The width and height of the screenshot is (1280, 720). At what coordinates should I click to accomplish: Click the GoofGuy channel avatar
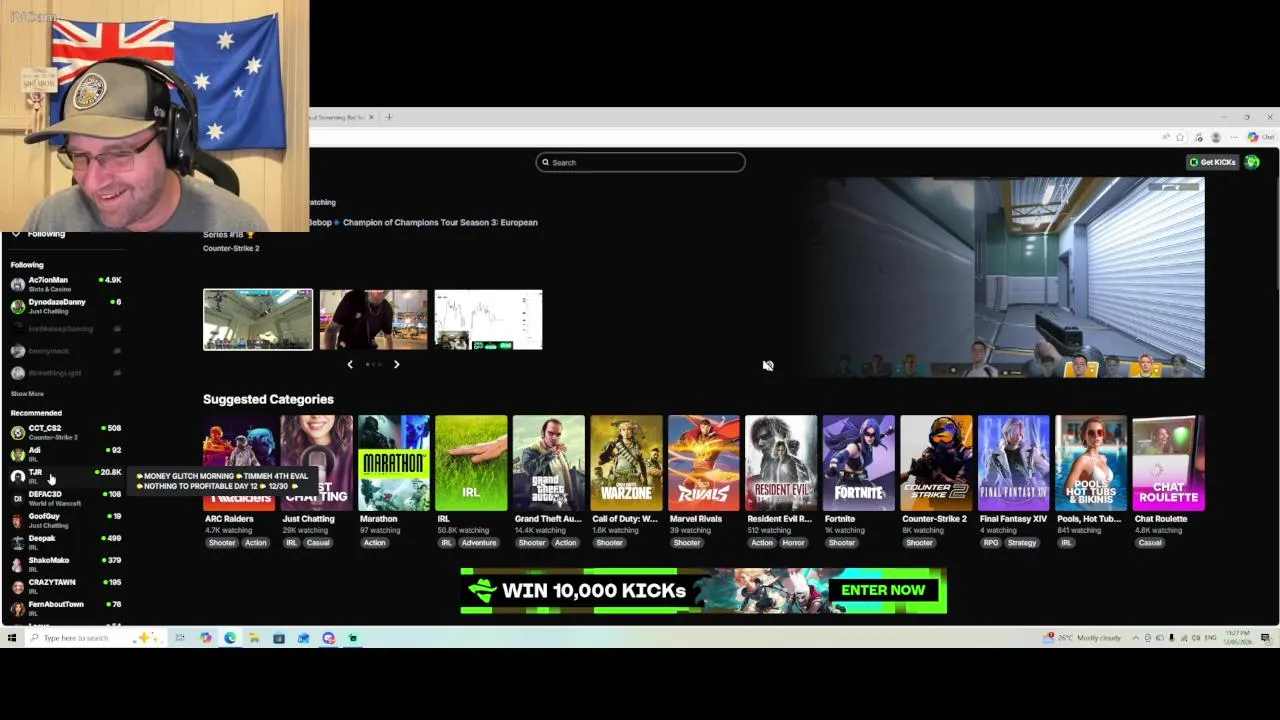click(17, 521)
